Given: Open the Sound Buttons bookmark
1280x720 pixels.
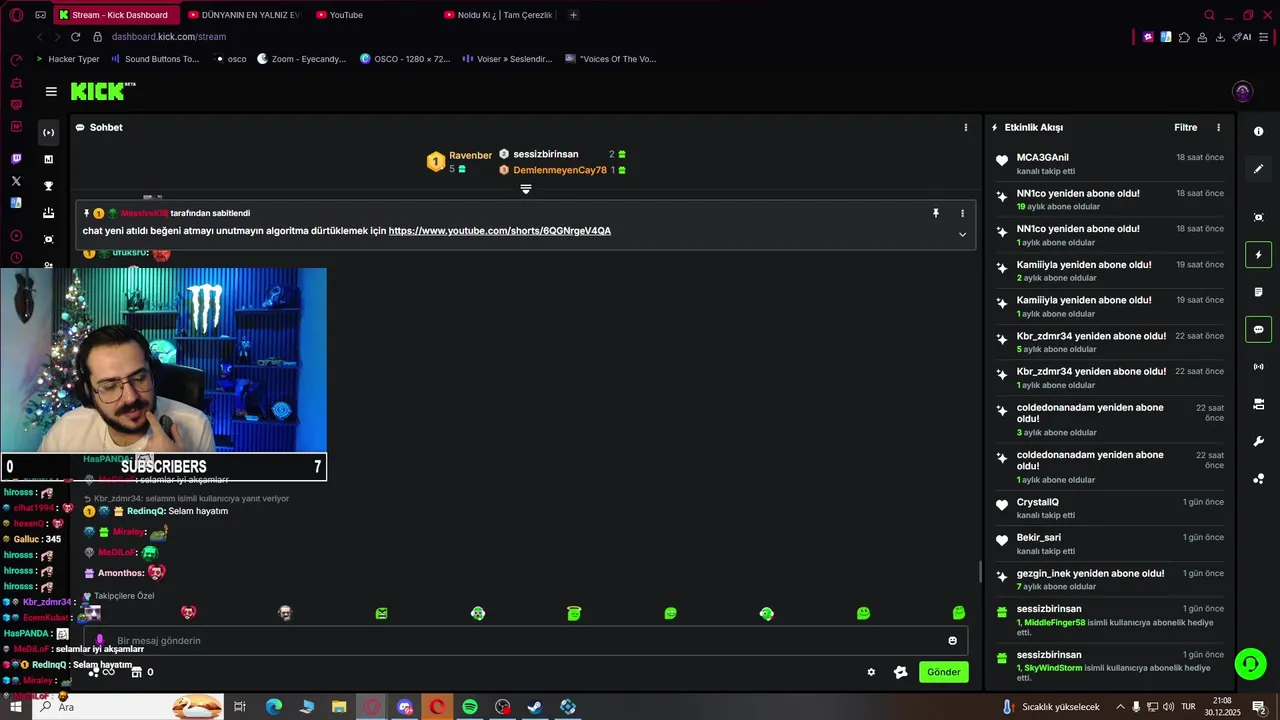Looking at the screenshot, I should [x=155, y=59].
